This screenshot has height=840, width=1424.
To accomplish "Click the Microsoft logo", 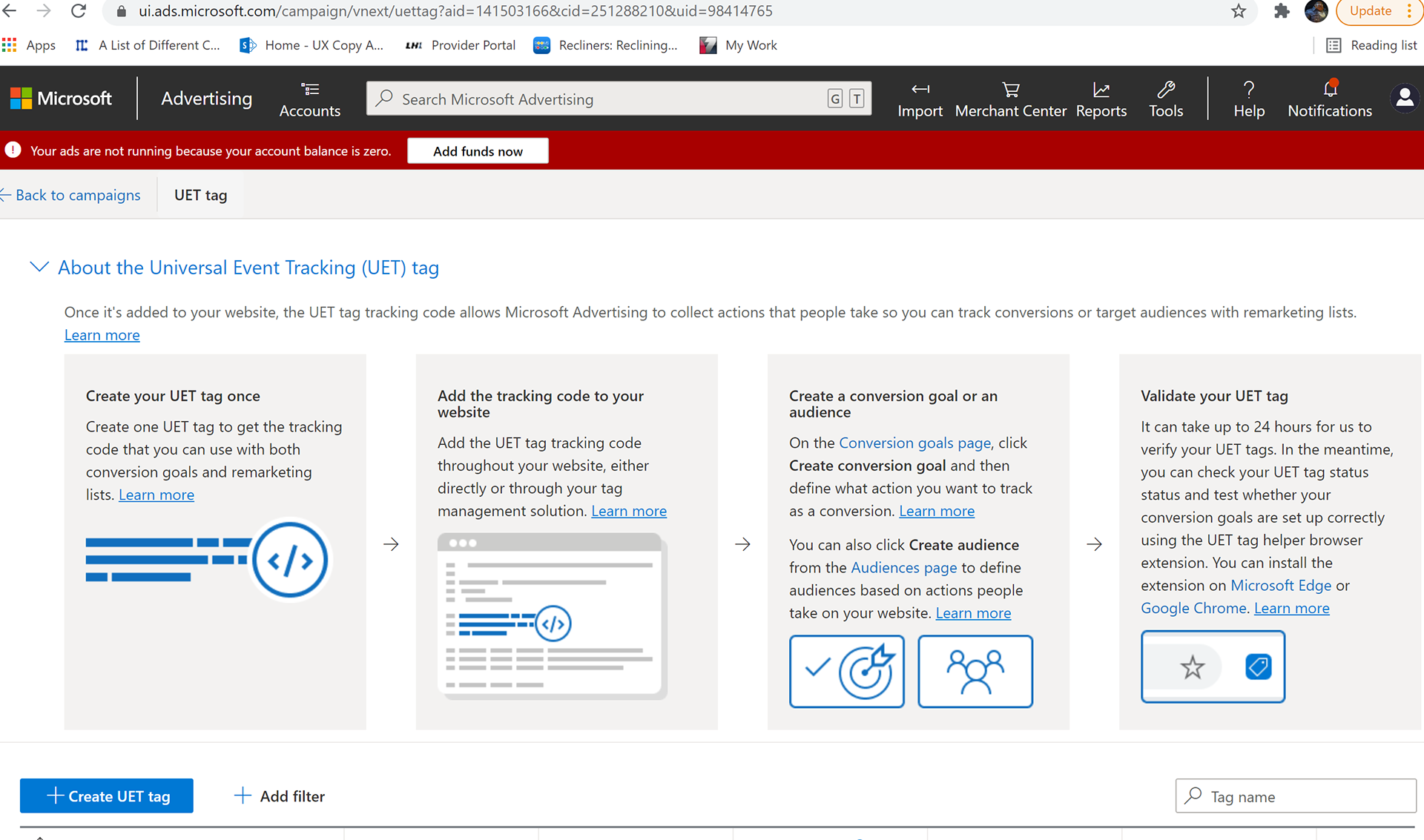I will point(61,98).
